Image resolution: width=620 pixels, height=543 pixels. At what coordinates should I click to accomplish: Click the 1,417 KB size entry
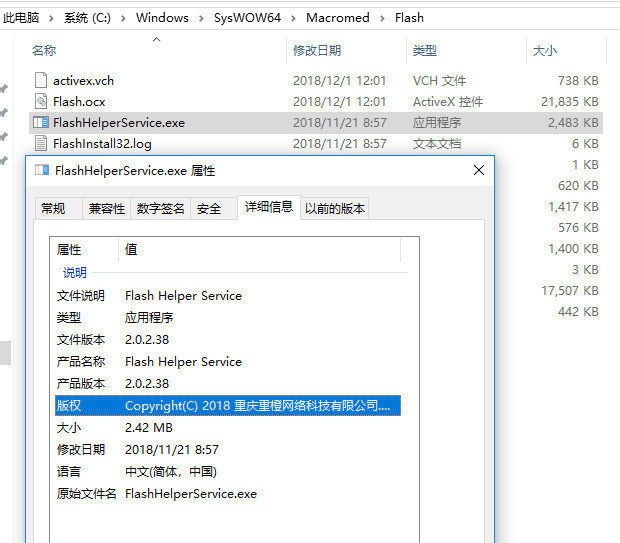pos(573,206)
